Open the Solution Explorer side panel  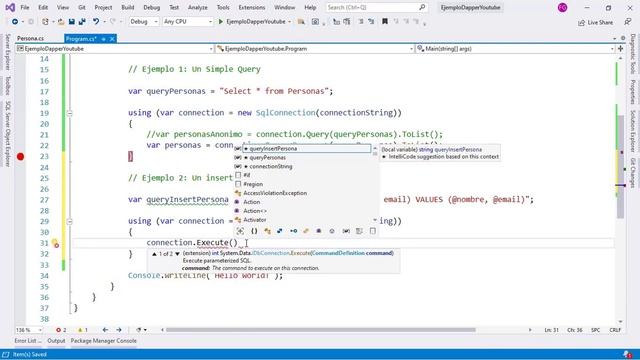[x=633, y=131]
